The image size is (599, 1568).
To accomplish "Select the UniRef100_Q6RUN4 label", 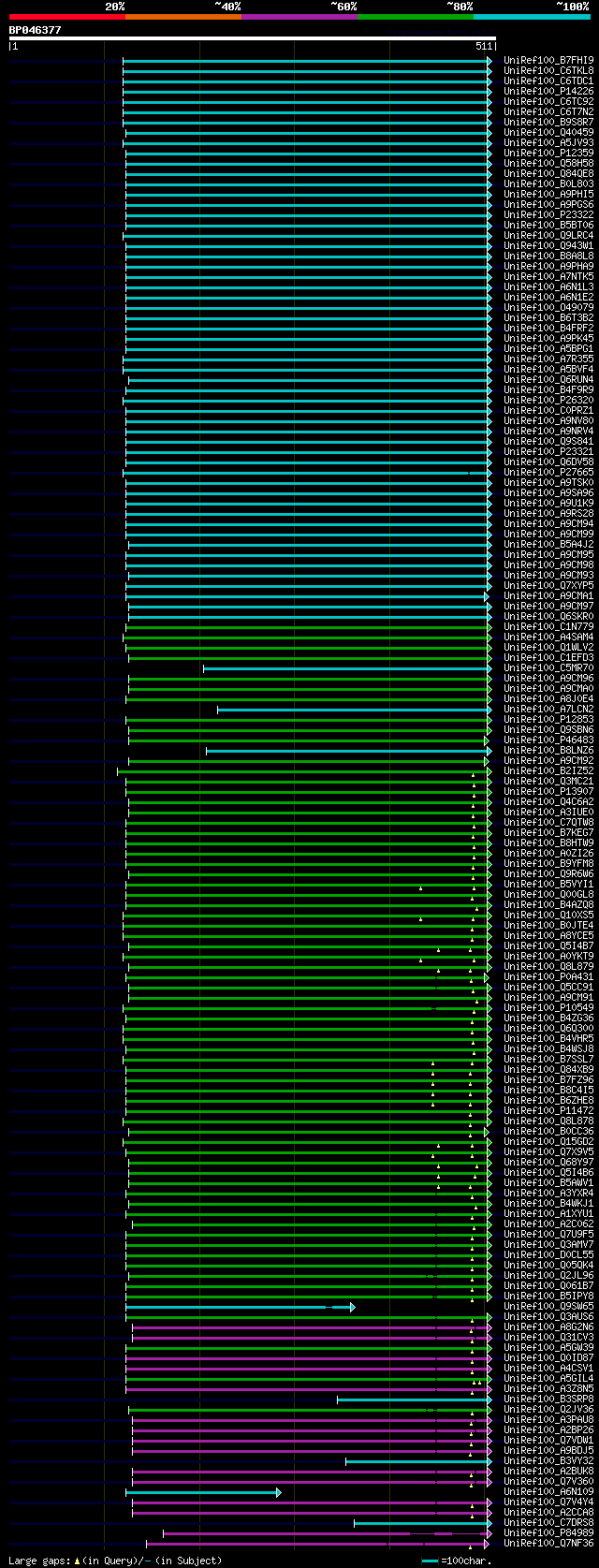I will tap(548, 379).
